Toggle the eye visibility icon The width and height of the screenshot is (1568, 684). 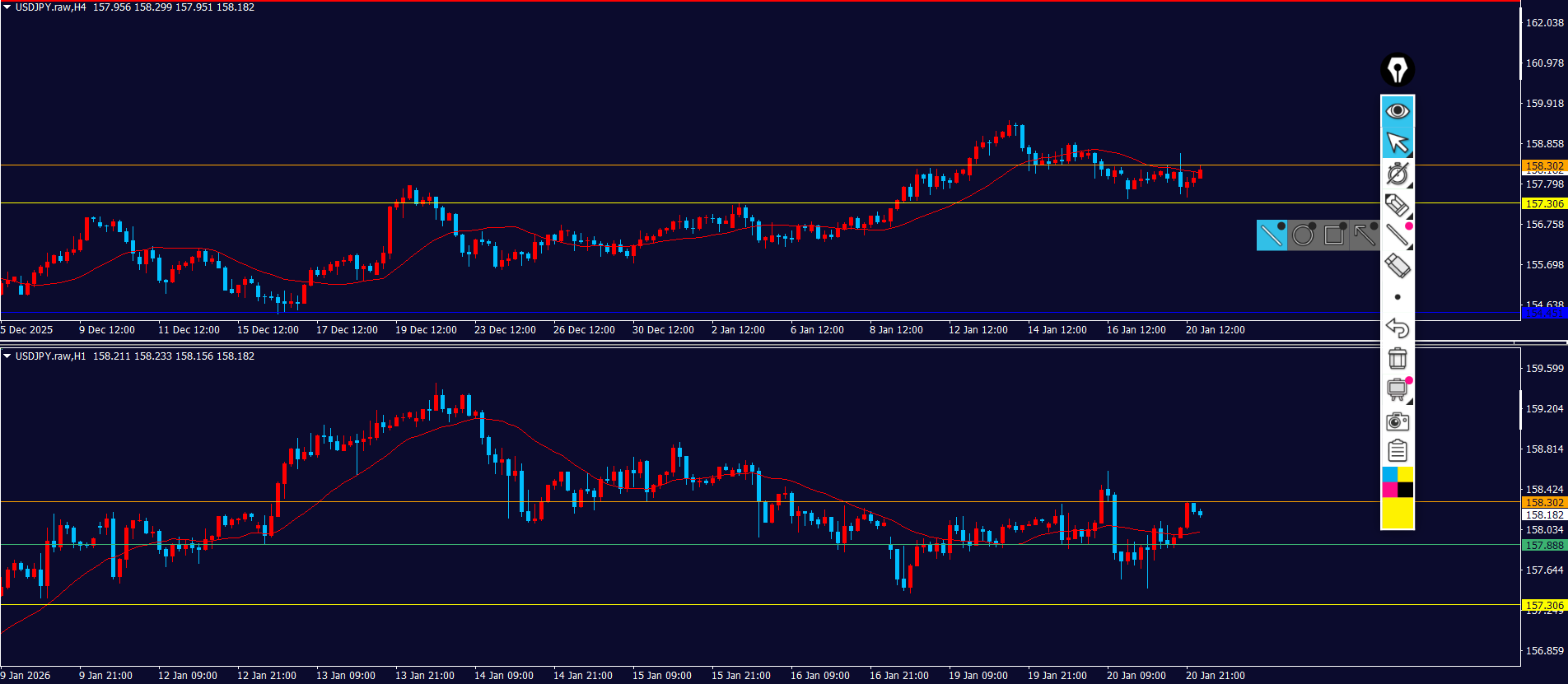(x=1398, y=111)
